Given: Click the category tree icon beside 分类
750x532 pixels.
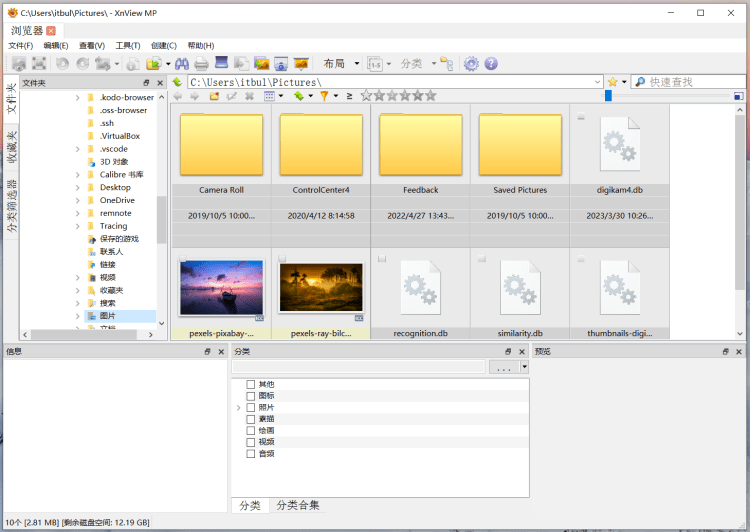Looking at the screenshot, I should click(447, 64).
